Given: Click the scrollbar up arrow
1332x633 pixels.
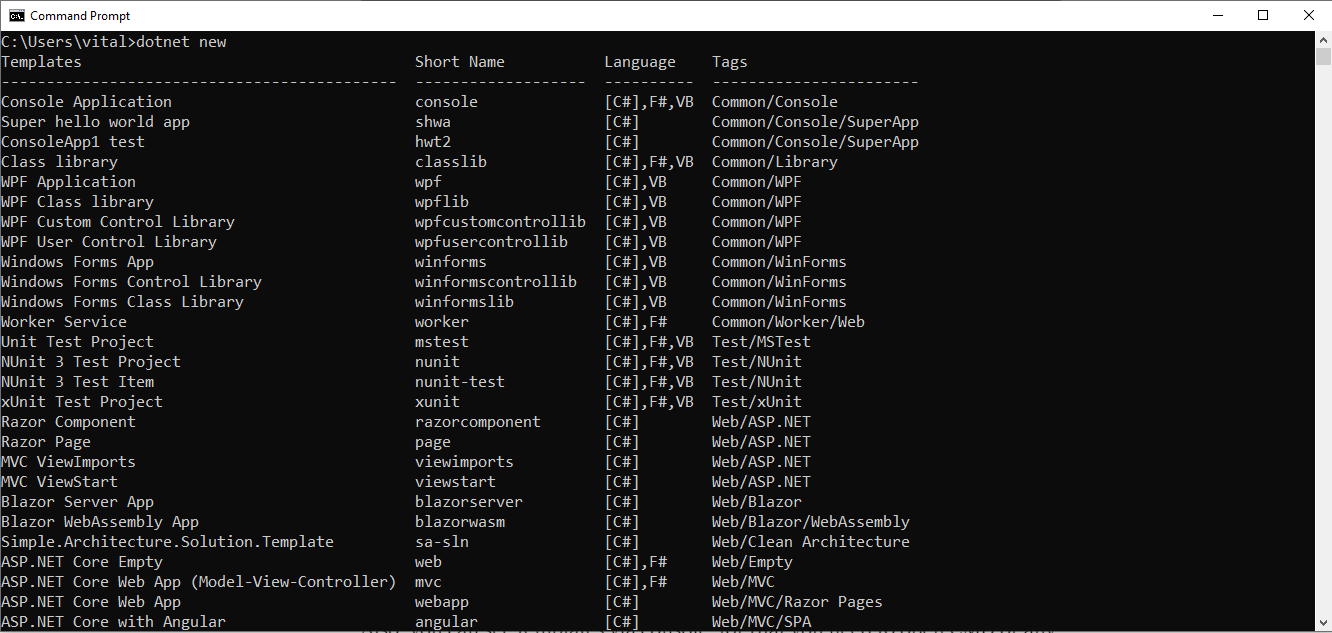Looking at the screenshot, I should (x=1323, y=40).
